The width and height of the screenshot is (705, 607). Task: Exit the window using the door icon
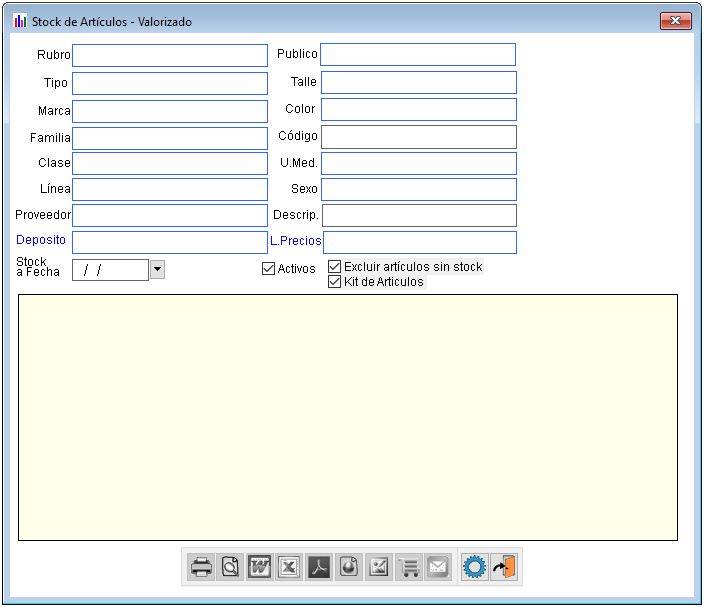[x=504, y=567]
